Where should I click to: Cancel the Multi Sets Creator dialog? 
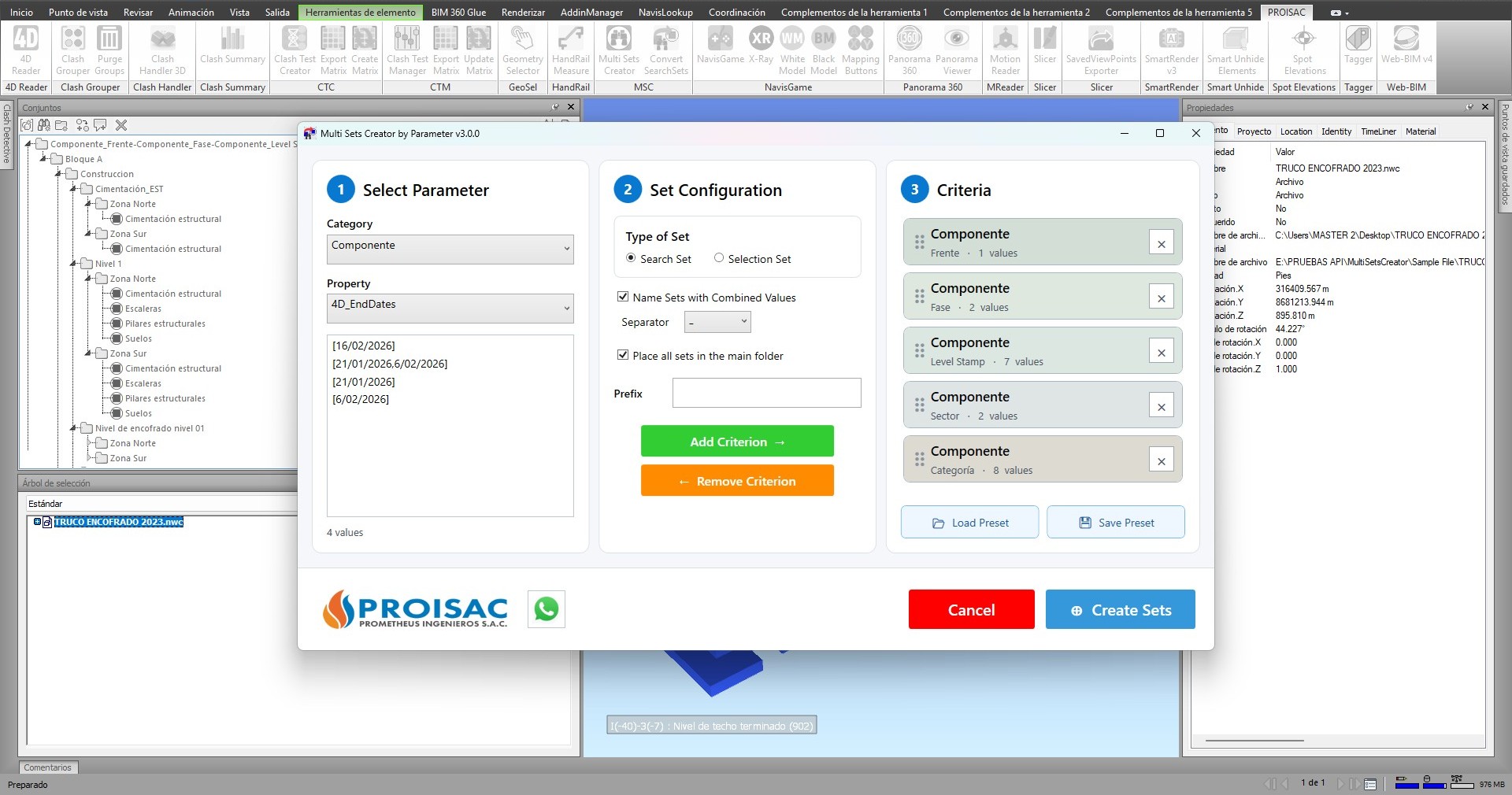coord(971,610)
